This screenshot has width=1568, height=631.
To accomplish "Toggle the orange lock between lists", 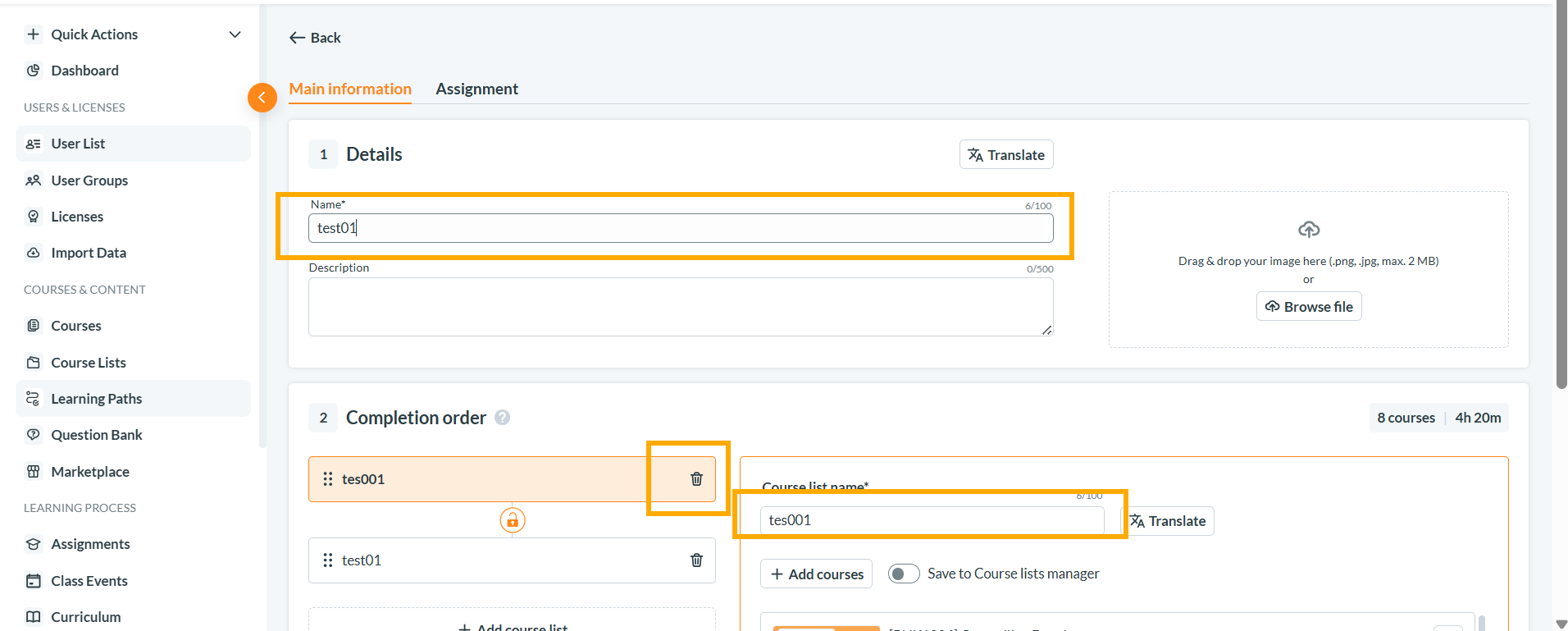I will [x=513, y=520].
